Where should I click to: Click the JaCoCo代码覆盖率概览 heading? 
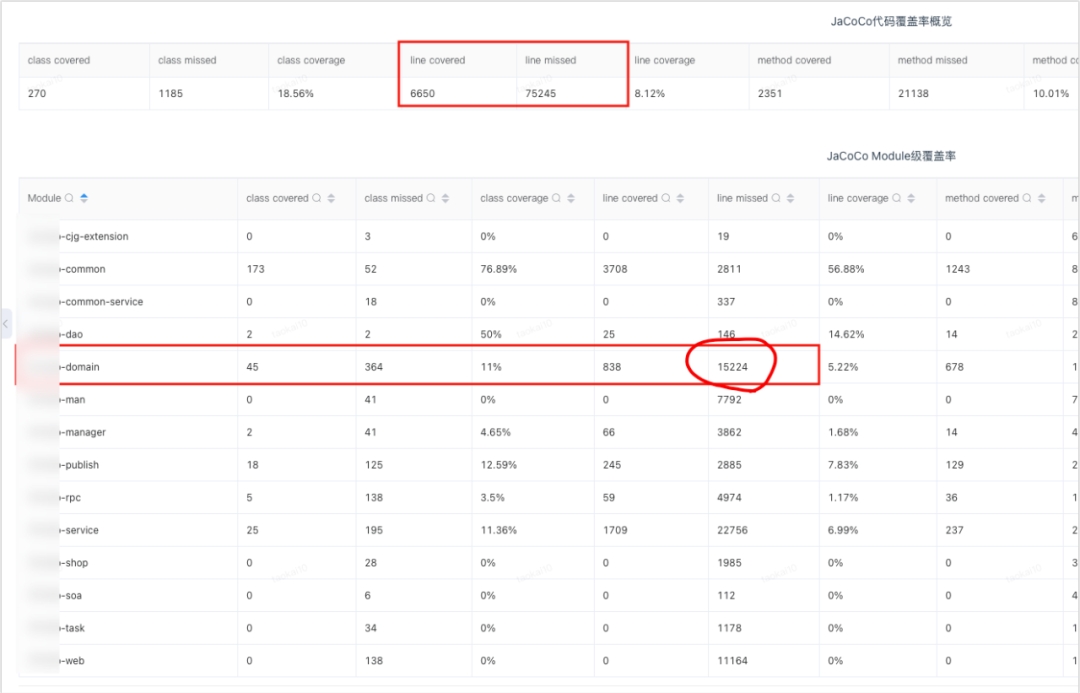[891, 21]
